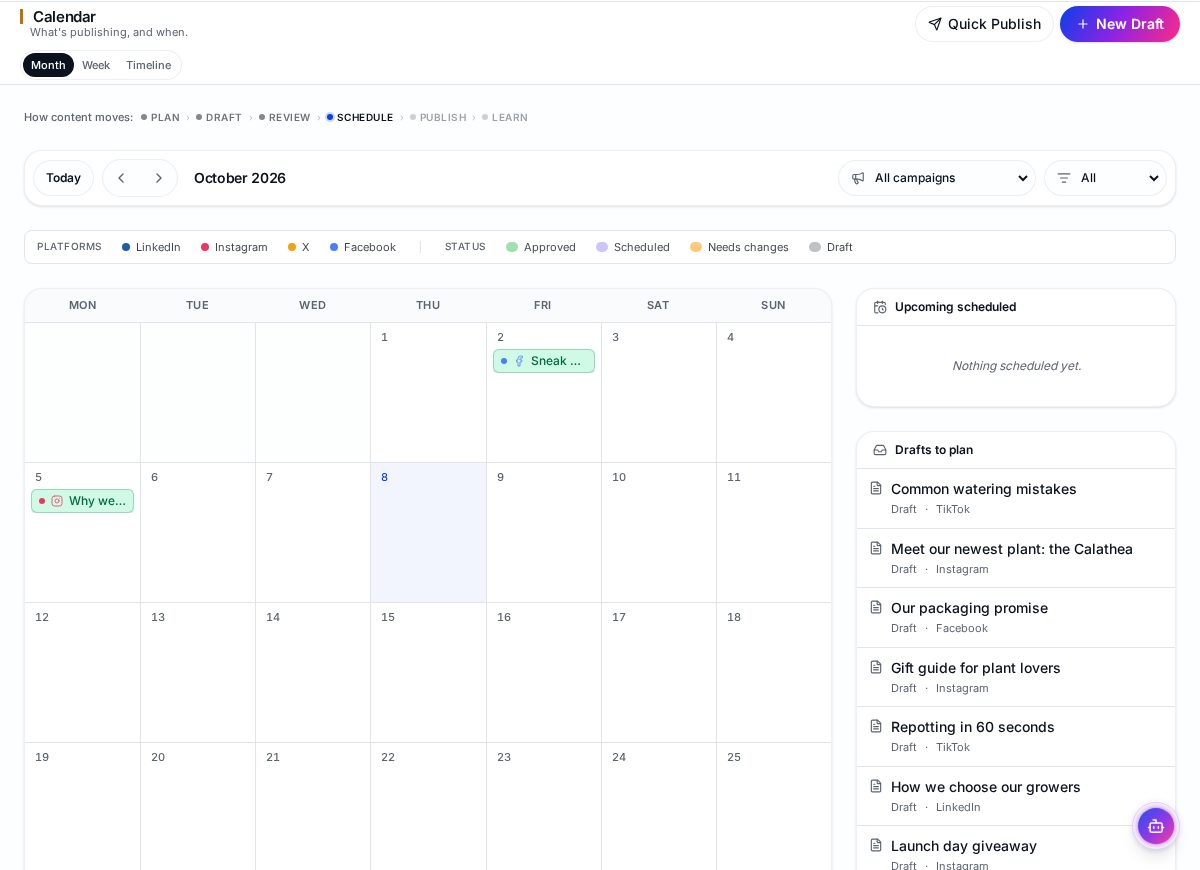The height and width of the screenshot is (870, 1200).
Task: Click the Nothing scheduled yet message
Action: tap(1016, 366)
